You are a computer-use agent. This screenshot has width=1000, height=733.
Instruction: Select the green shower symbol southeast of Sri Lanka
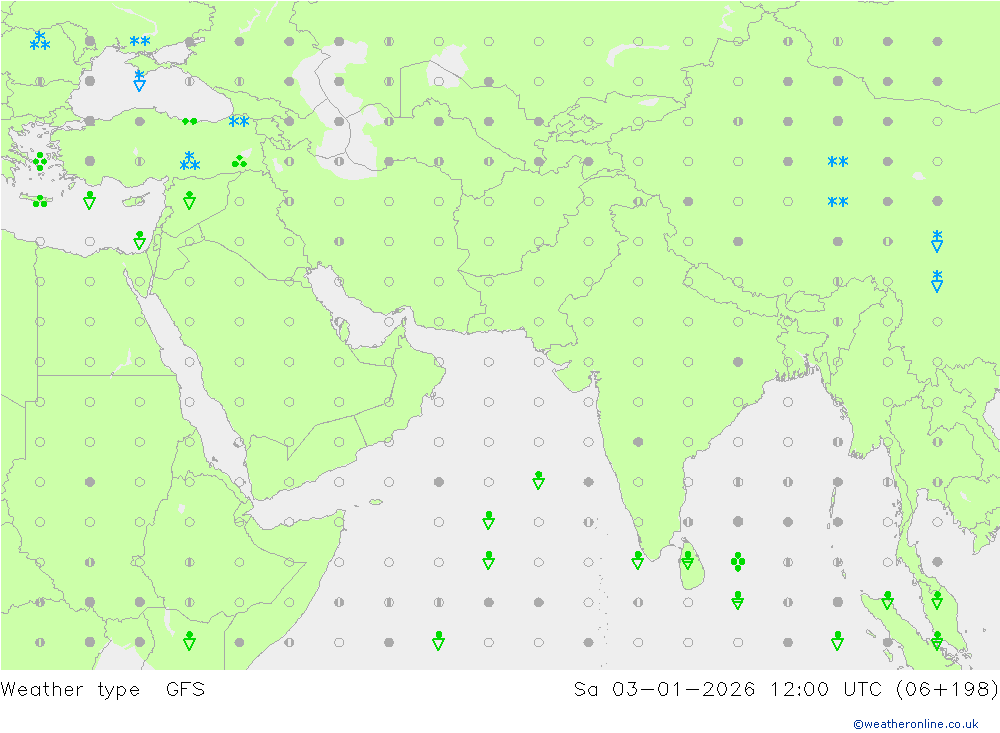pyautogui.click(x=738, y=600)
